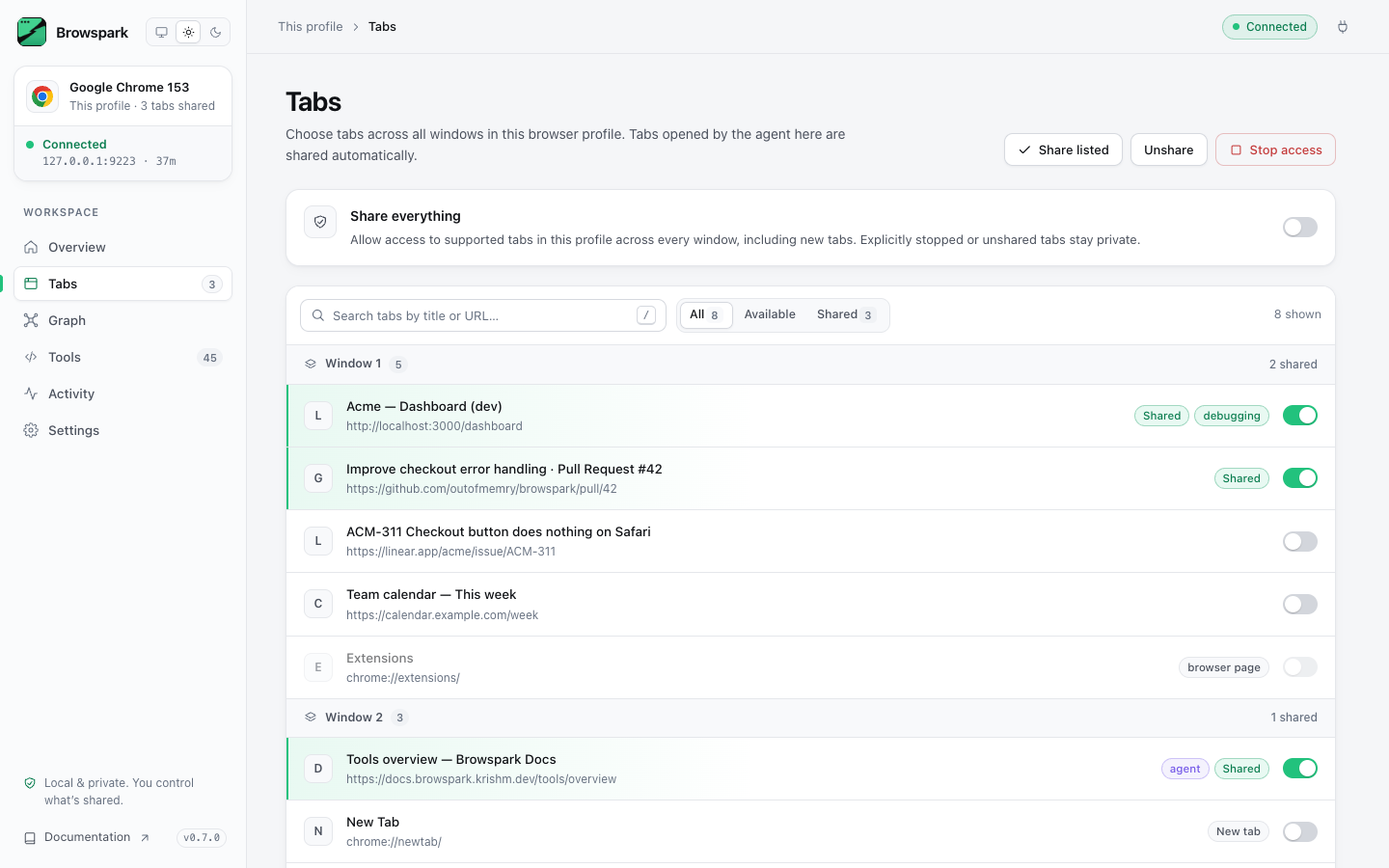
Task: Toggle sharing on for Team calendar tab
Action: coord(1300,604)
